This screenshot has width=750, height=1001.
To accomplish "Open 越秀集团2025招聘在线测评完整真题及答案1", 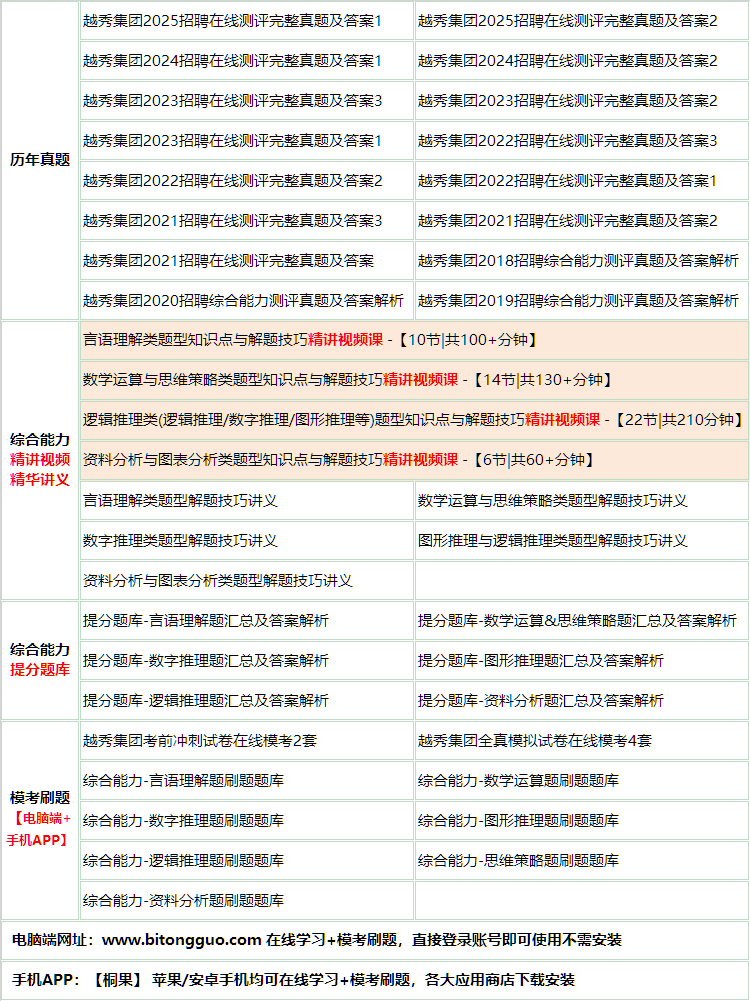I will click(x=232, y=20).
